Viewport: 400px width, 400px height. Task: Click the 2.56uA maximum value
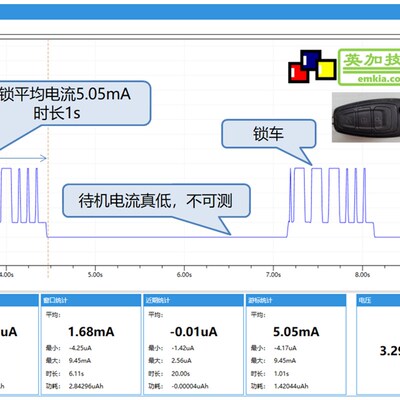click(x=181, y=361)
